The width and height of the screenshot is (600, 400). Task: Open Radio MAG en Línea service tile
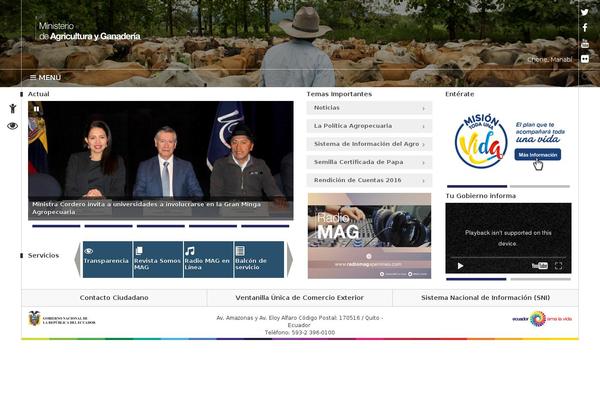tap(208, 259)
